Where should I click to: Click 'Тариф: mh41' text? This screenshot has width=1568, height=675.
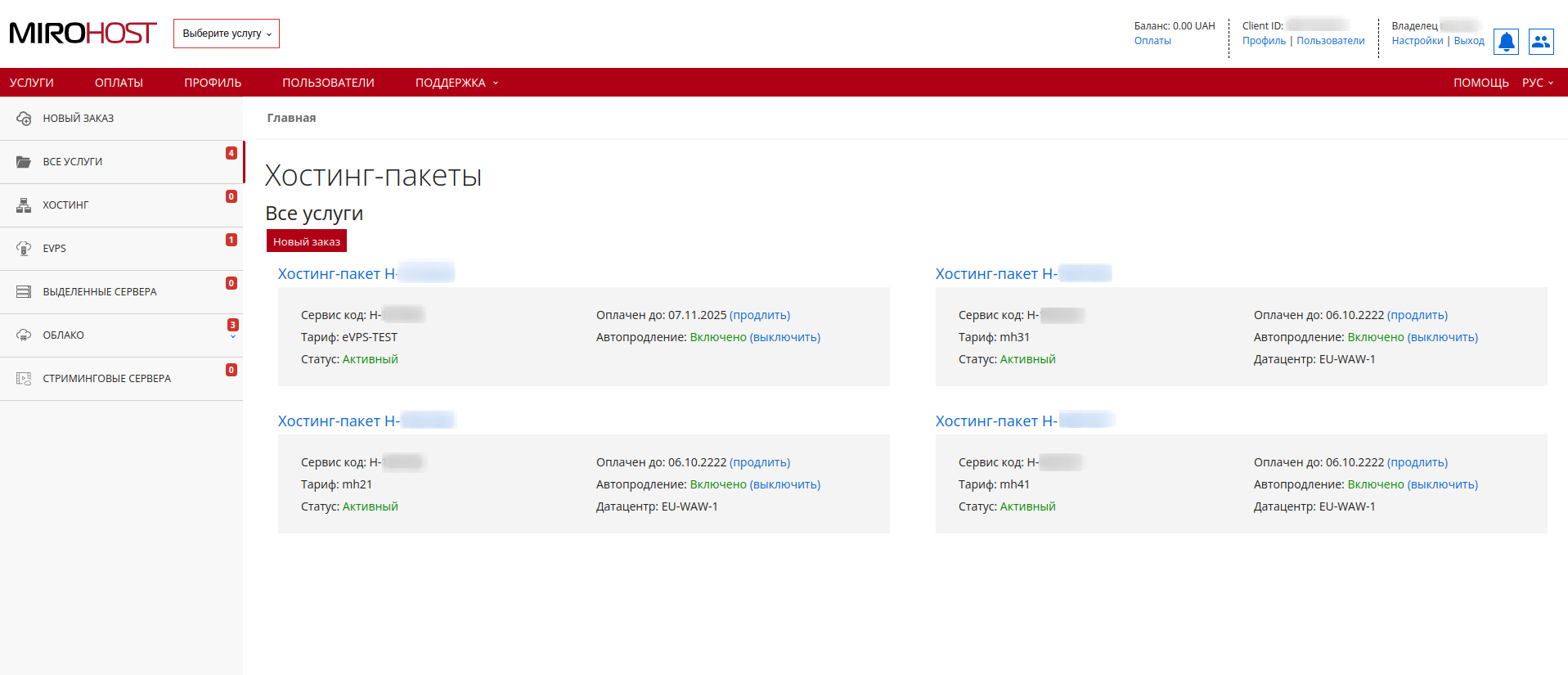click(994, 484)
